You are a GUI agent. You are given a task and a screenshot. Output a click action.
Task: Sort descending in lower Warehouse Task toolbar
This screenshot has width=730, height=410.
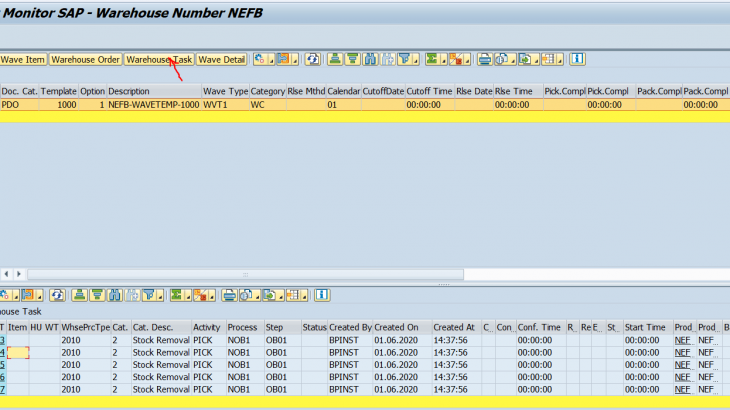(x=97, y=295)
